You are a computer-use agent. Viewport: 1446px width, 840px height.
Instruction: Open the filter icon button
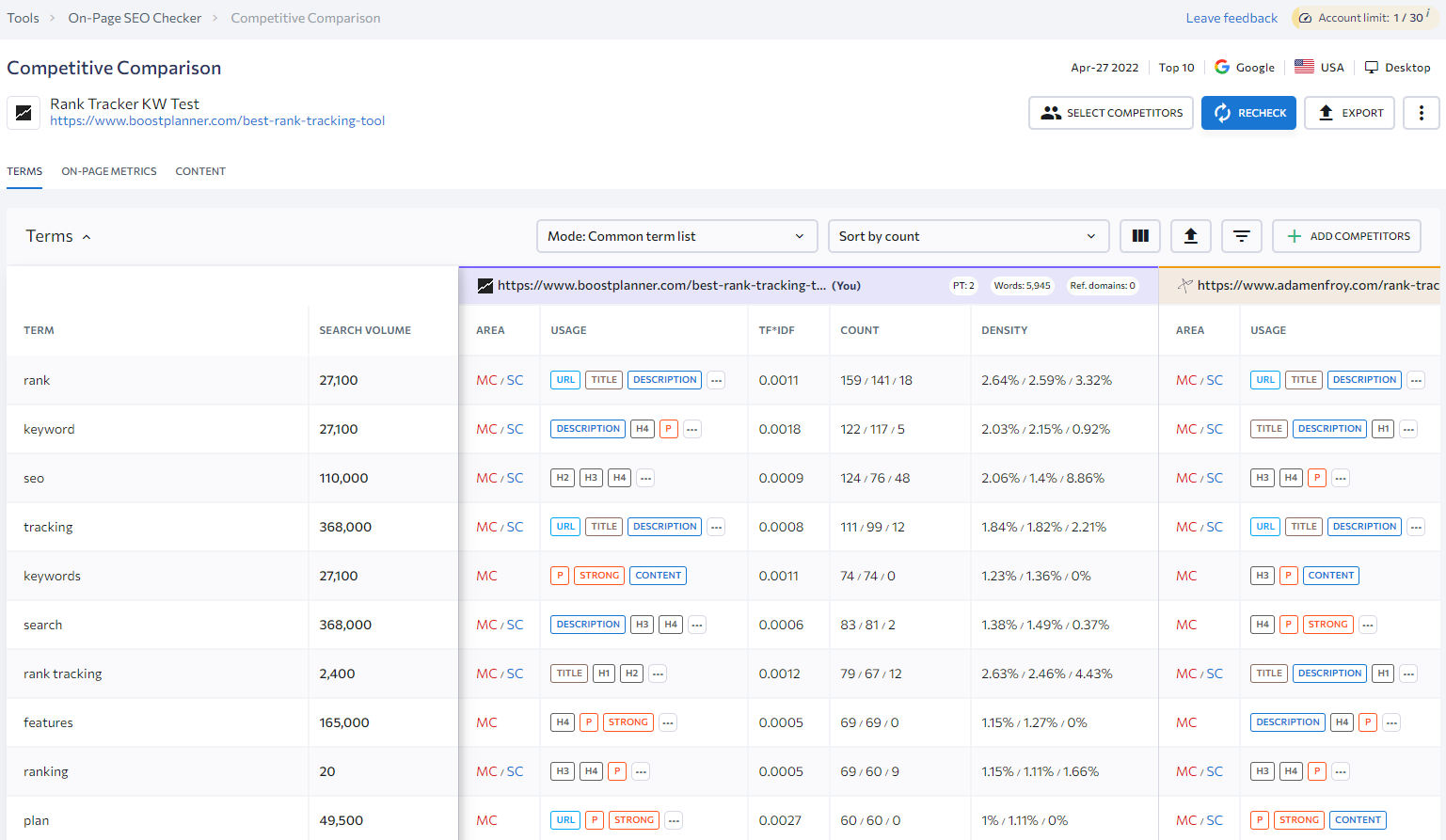pyautogui.click(x=1241, y=236)
